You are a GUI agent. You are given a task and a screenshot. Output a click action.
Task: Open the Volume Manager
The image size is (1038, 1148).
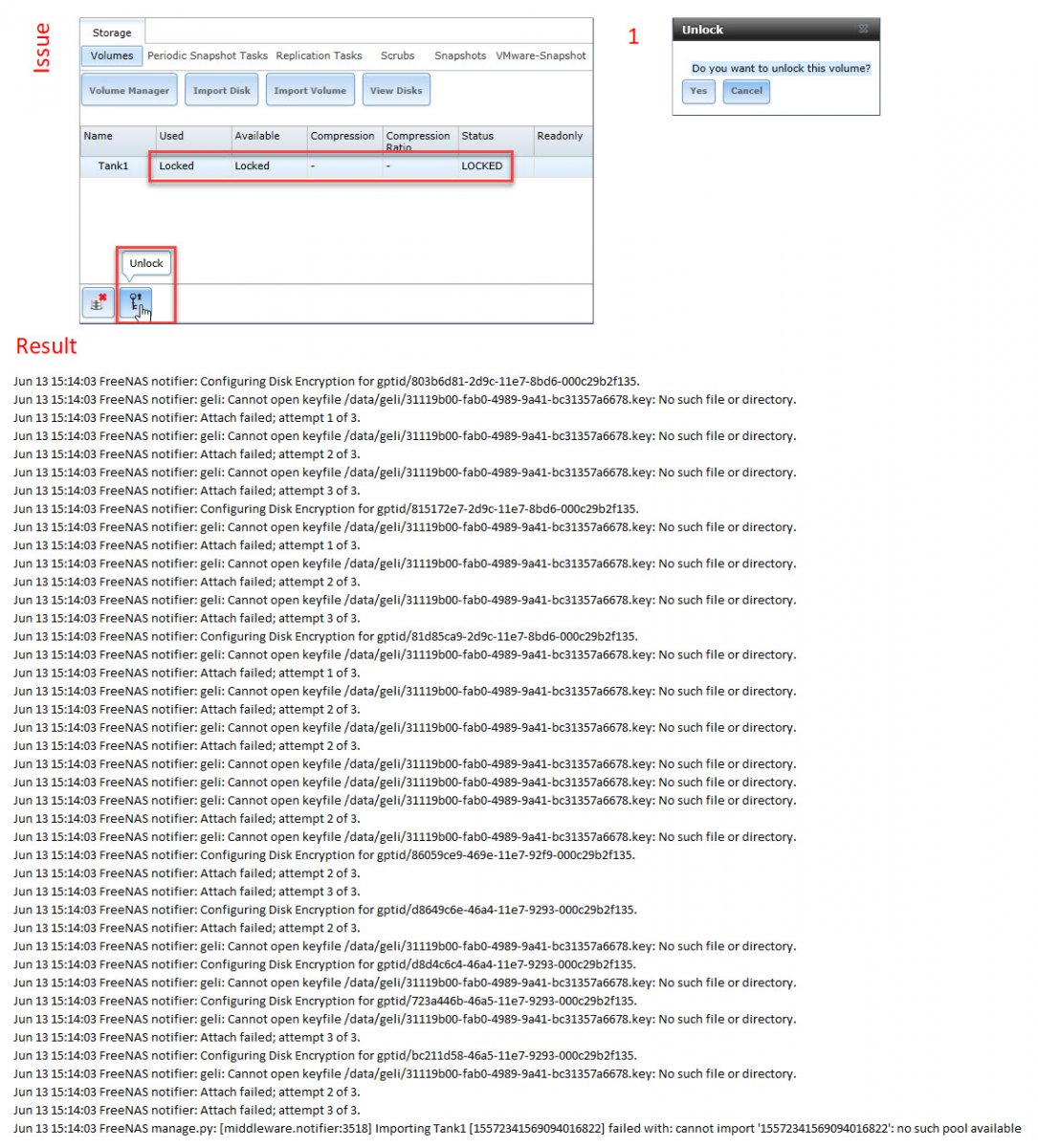point(129,90)
